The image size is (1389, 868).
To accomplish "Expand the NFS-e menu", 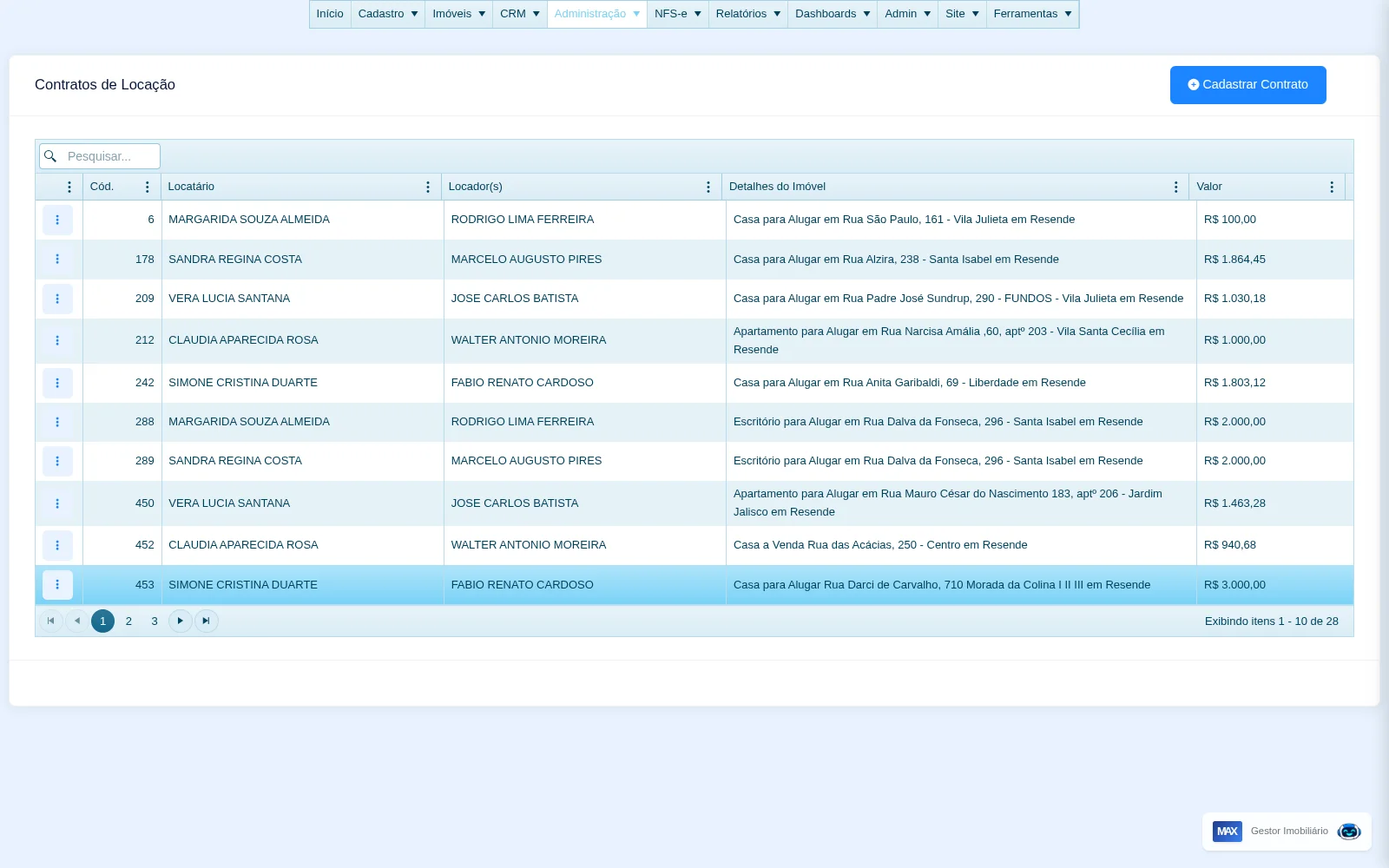I will tap(678, 14).
